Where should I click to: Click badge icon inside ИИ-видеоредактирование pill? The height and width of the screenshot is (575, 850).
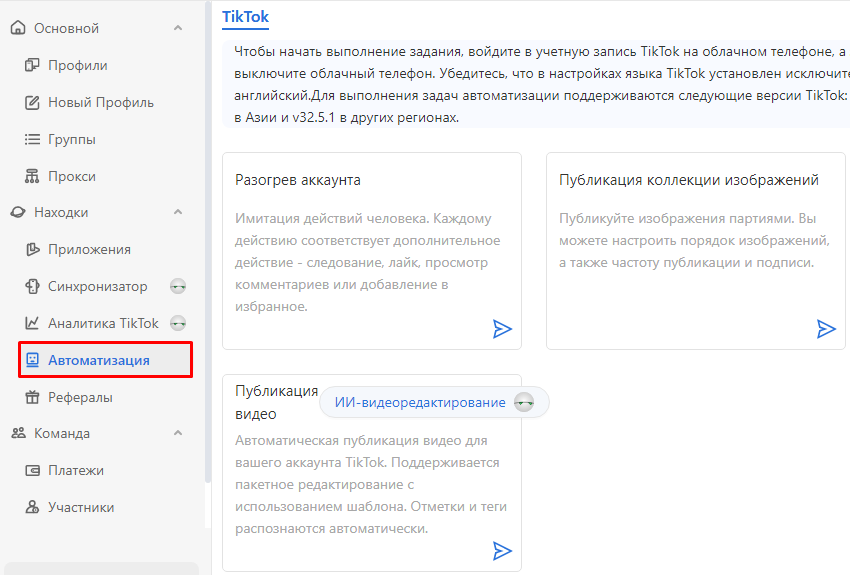(x=524, y=402)
